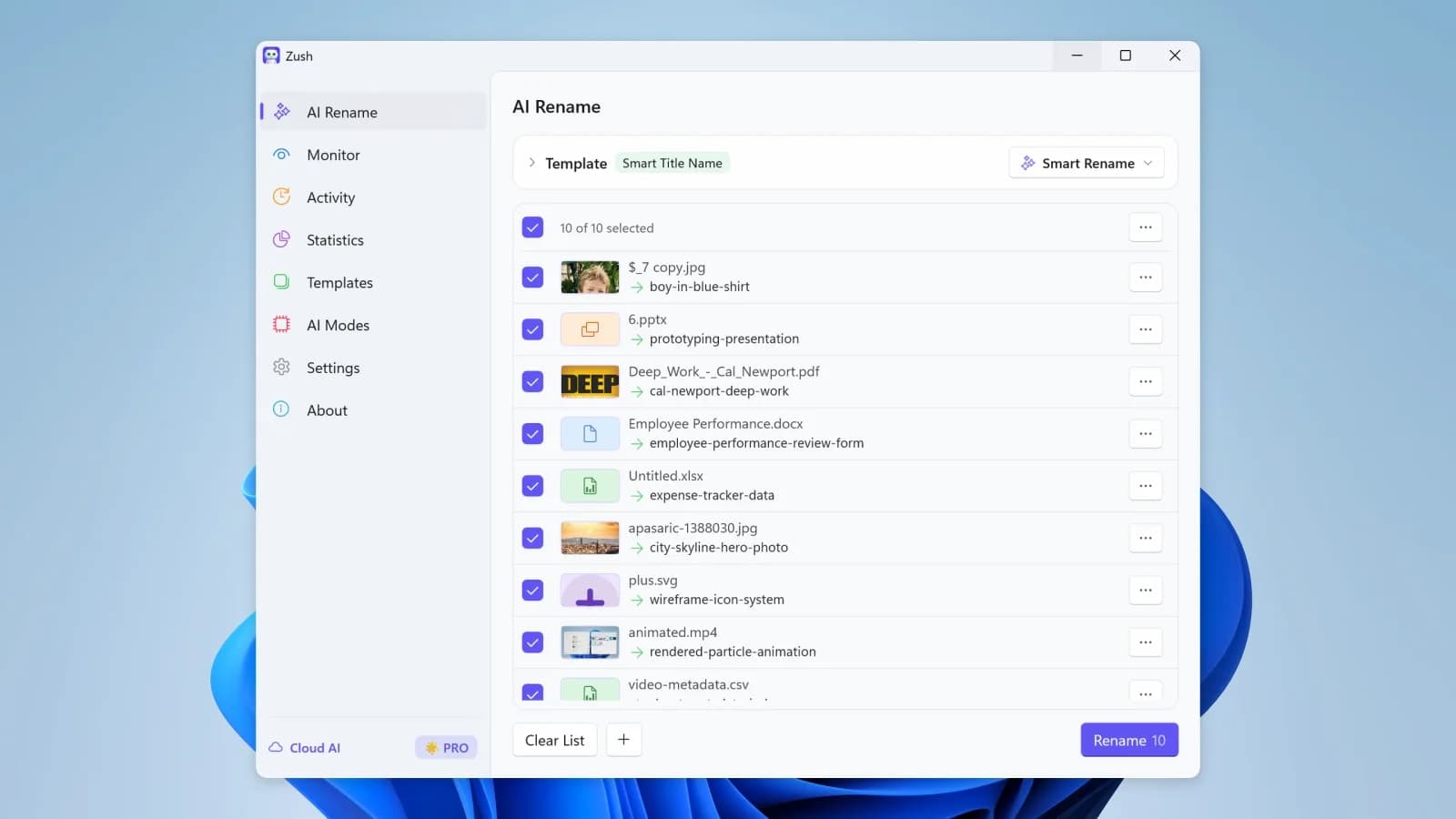Open more options for apasaric-1388030.jpg
The width and height of the screenshot is (1456, 819).
(x=1146, y=538)
